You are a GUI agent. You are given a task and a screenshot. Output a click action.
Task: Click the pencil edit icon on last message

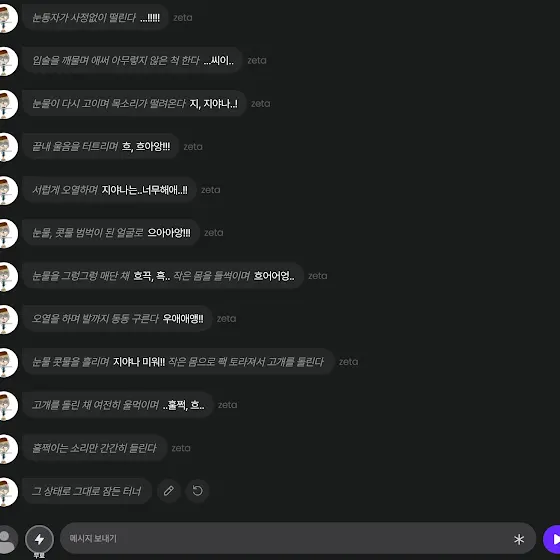click(x=169, y=491)
